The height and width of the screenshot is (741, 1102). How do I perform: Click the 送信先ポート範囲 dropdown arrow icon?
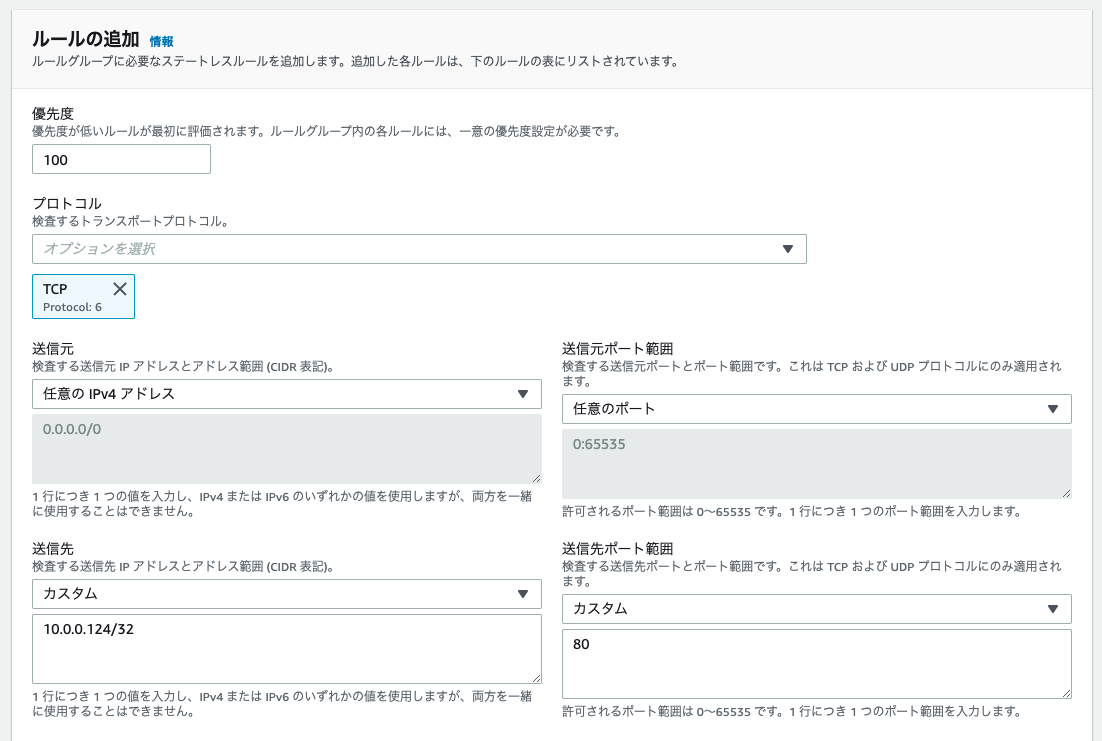tap(1055, 609)
